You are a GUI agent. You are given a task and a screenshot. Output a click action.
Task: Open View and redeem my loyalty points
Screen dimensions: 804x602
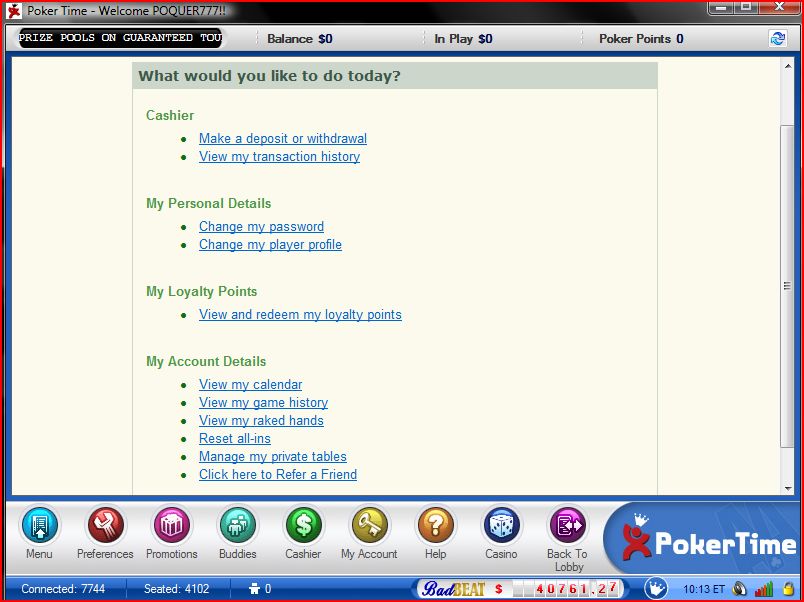[300, 314]
